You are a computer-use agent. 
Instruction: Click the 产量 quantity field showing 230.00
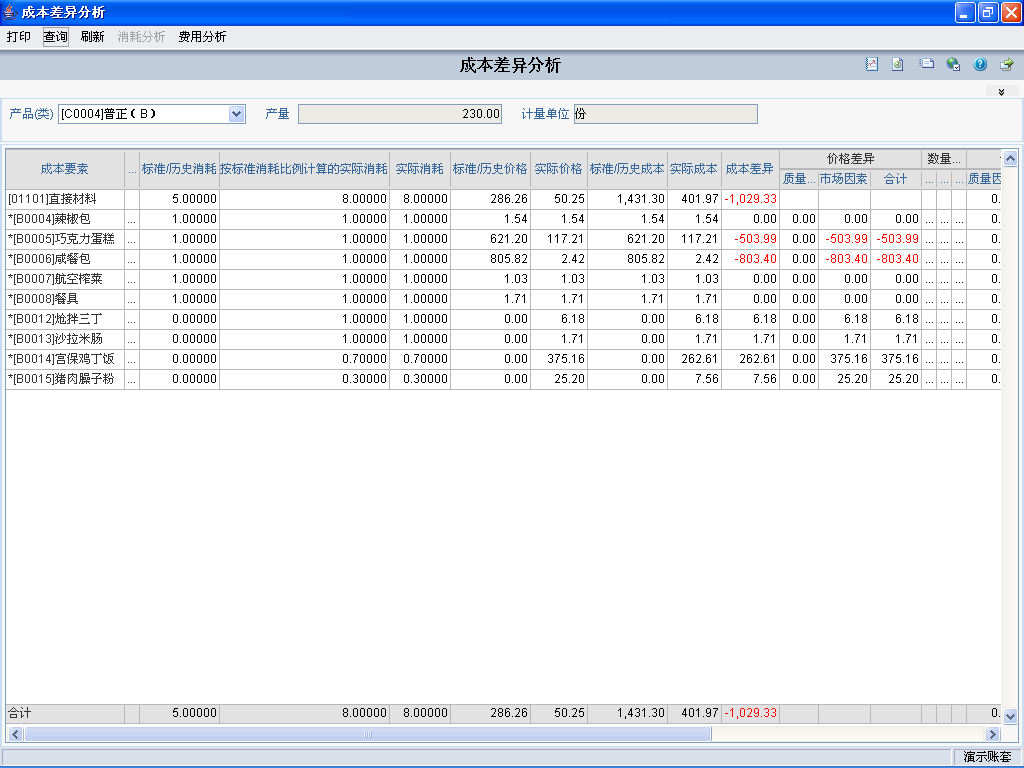click(400, 114)
